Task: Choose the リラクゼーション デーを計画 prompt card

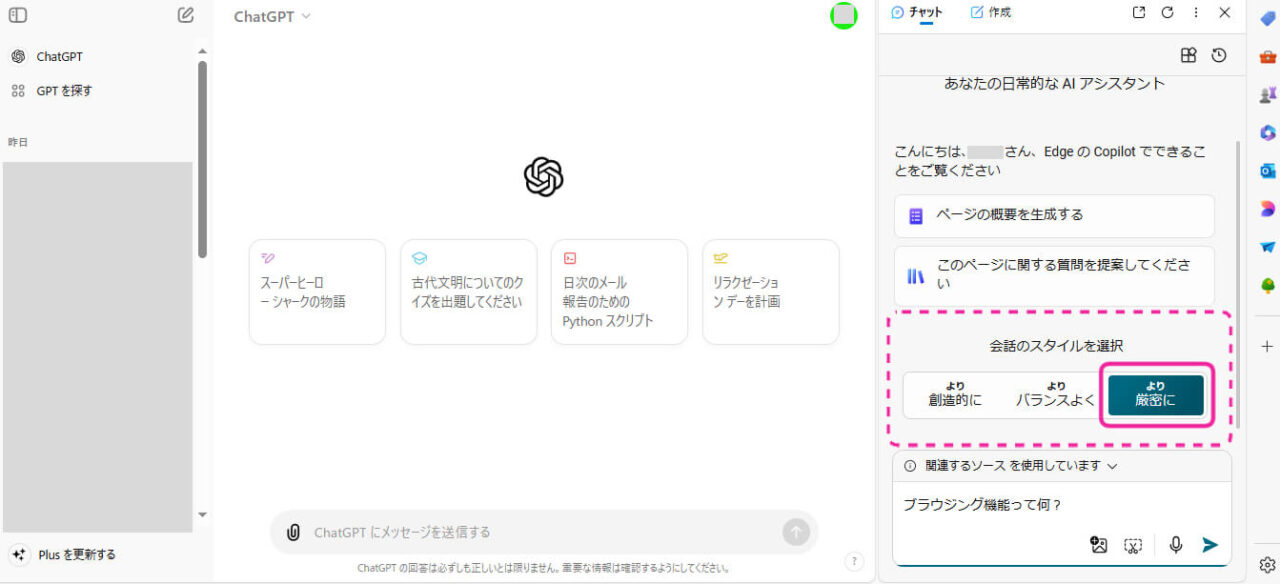Action: click(770, 292)
